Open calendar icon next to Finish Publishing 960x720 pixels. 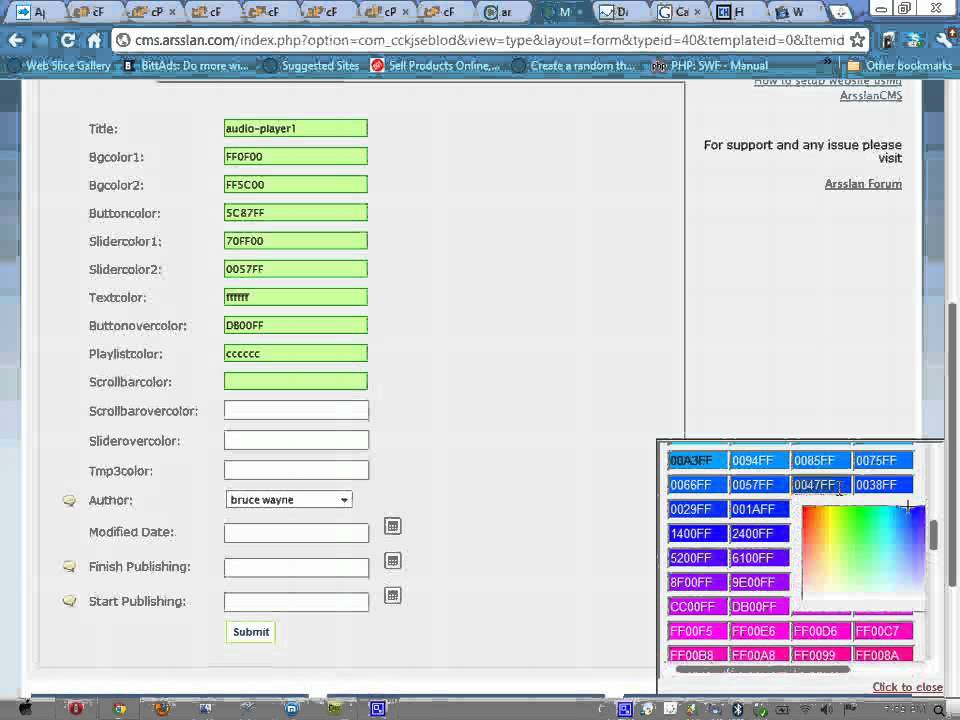[x=392, y=561]
